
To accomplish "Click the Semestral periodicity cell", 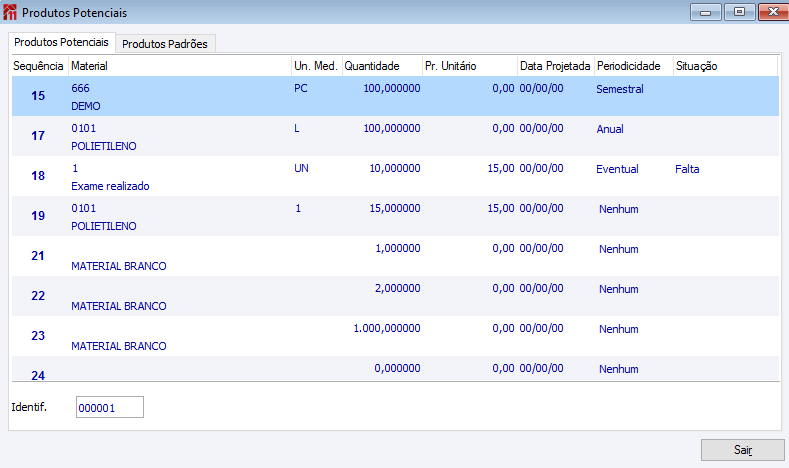I will [620, 89].
